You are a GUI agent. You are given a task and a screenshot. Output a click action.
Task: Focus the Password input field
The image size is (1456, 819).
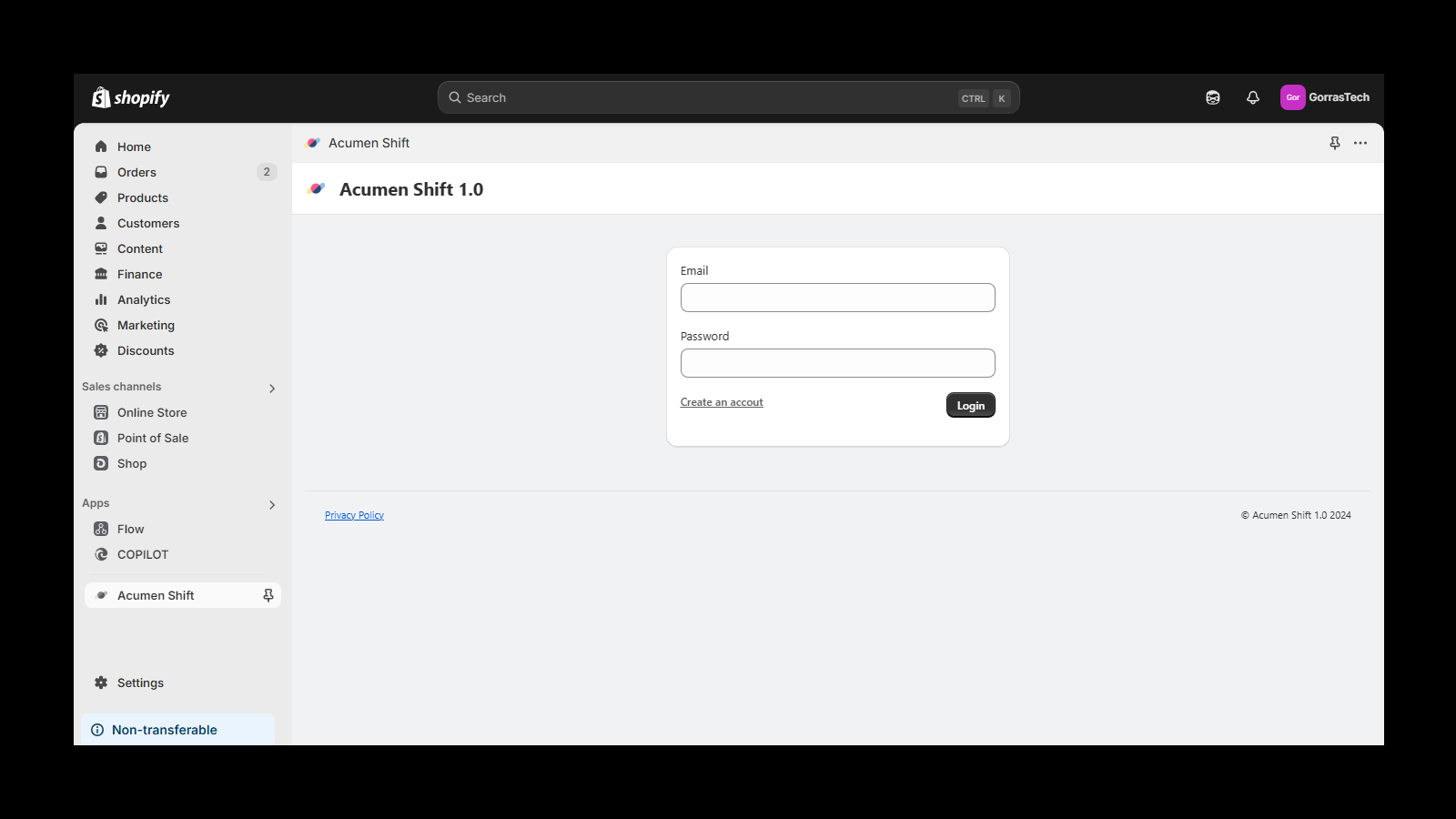tap(837, 363)
